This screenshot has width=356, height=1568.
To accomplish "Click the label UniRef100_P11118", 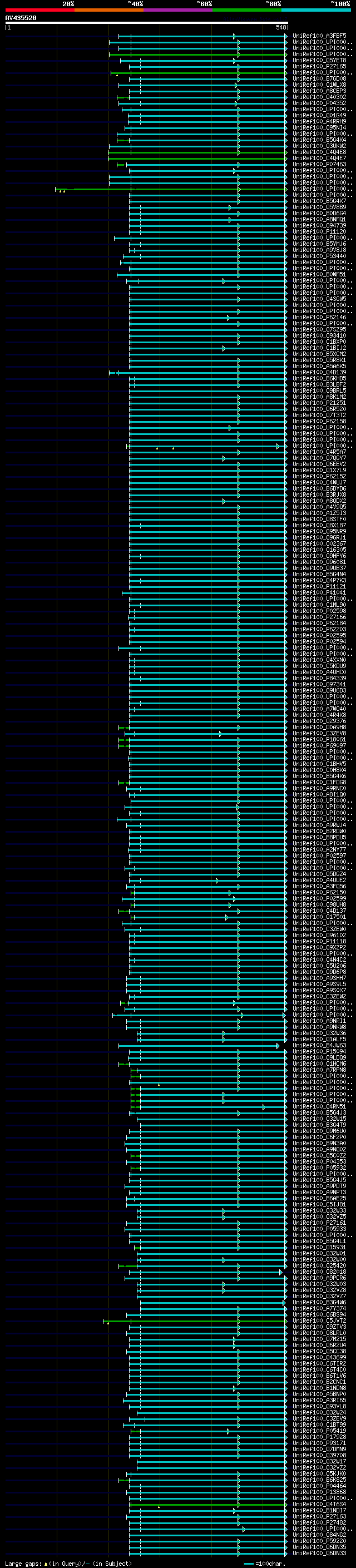I will 319,942.
